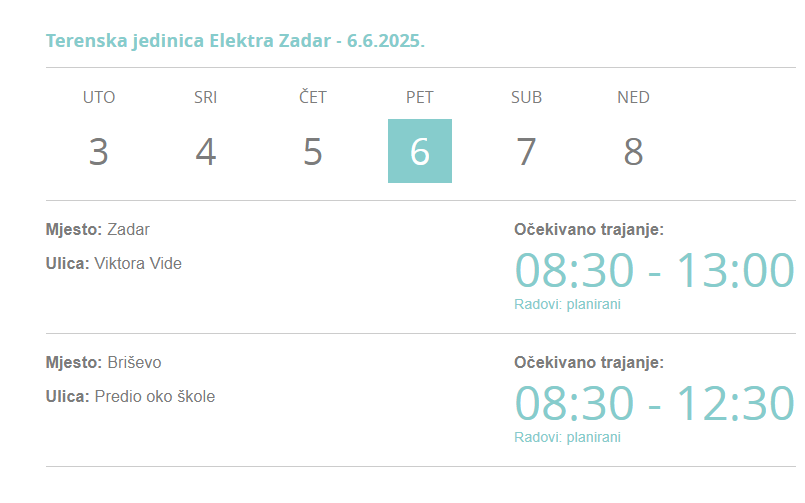Image resolution: width=805 pixels, height=503 pixels.
Task: Switch to Wednesday, day number 4
Action: [x=205, y=152]
